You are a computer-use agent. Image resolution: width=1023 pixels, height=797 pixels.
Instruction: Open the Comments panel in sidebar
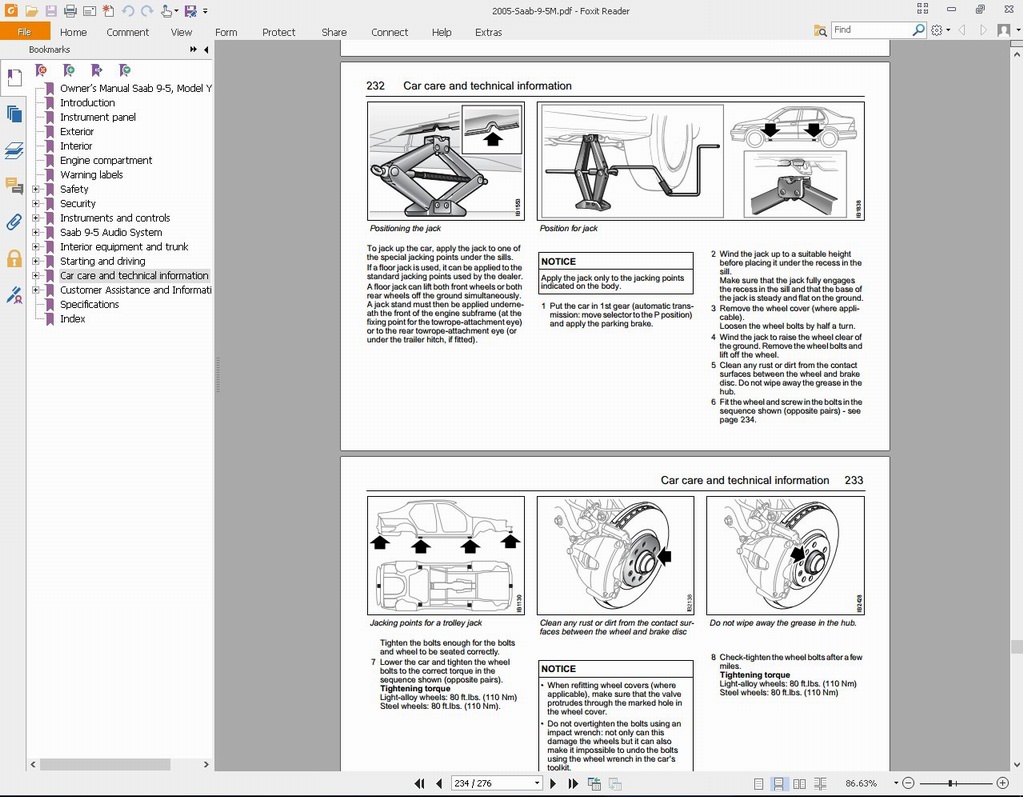click(14, 187)
